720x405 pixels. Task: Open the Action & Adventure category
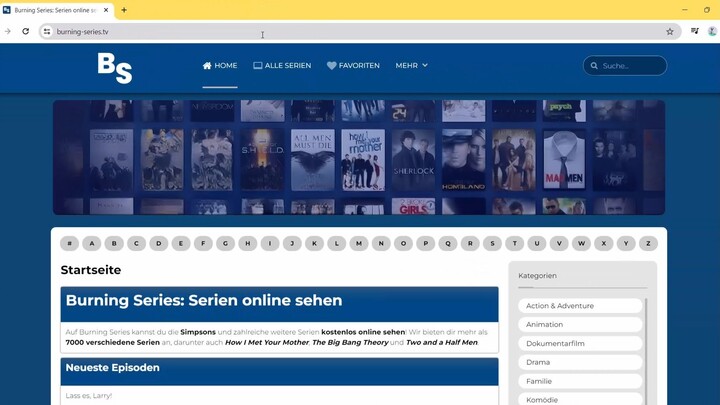pyautogui.click(x=580, y=306)
